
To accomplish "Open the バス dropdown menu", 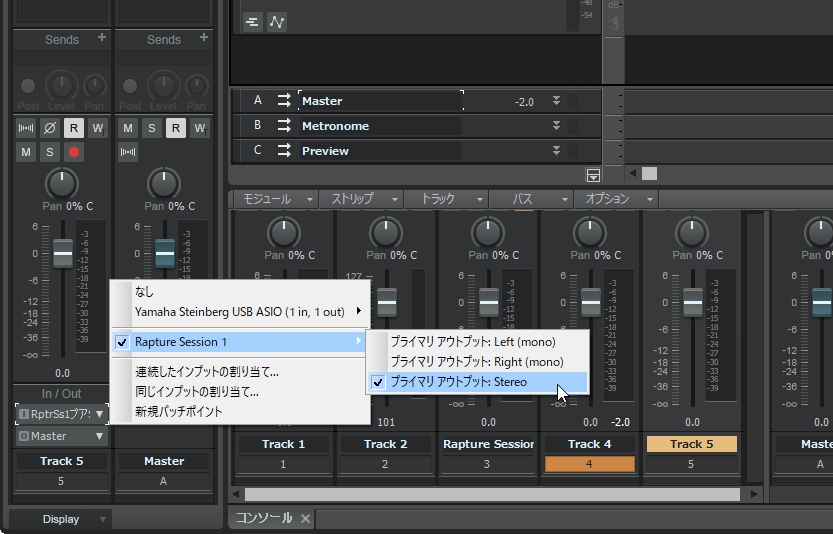I will pyautogui.click(x=531, y=199).
